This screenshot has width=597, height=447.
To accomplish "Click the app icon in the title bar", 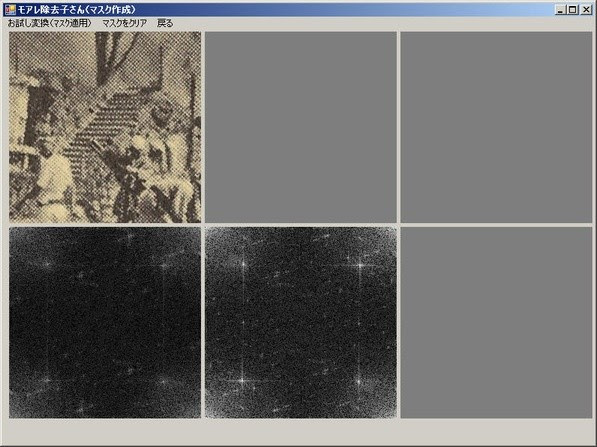I will 10,10.
